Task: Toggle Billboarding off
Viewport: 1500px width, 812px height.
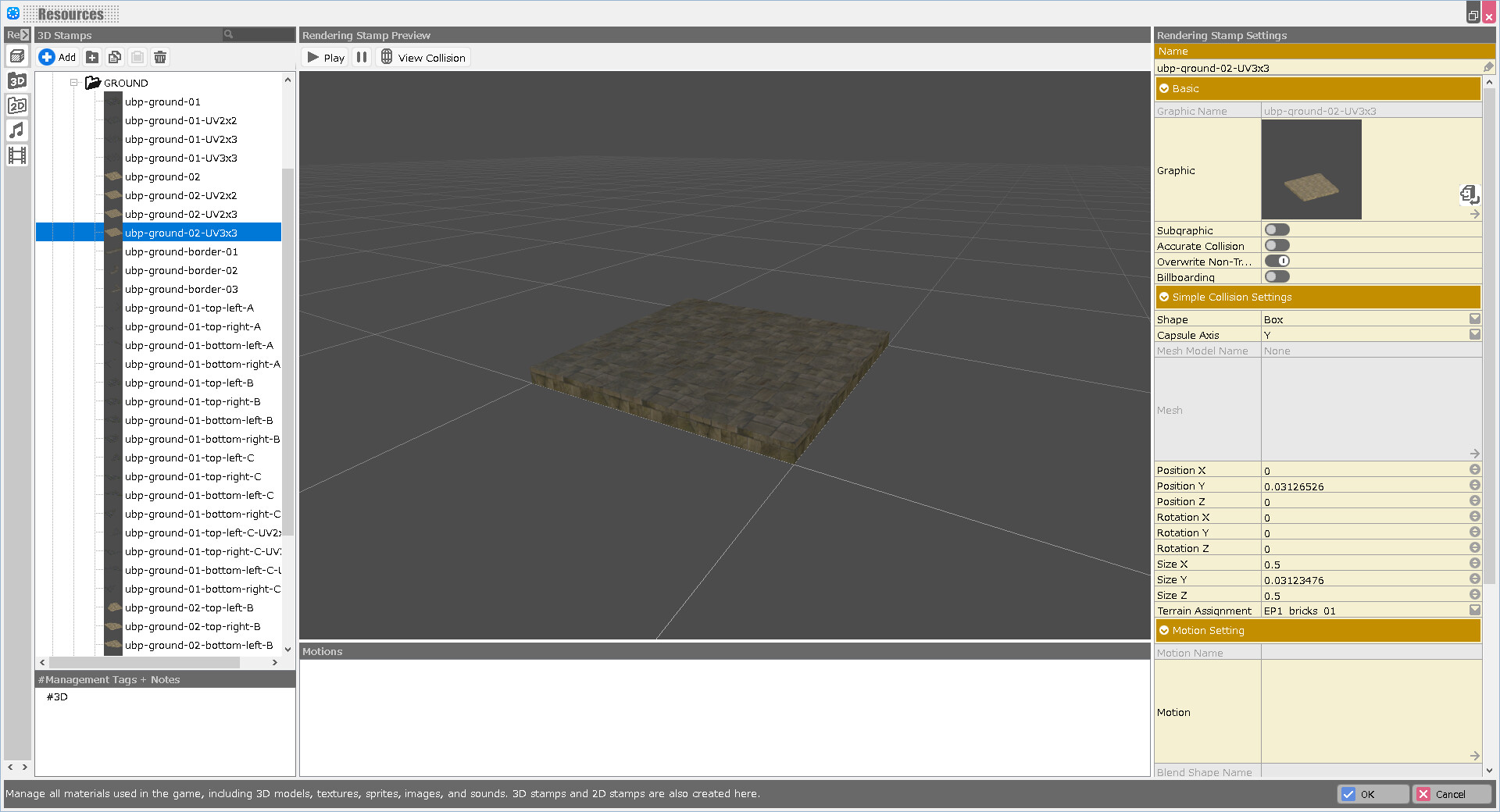Action: 1277,276
